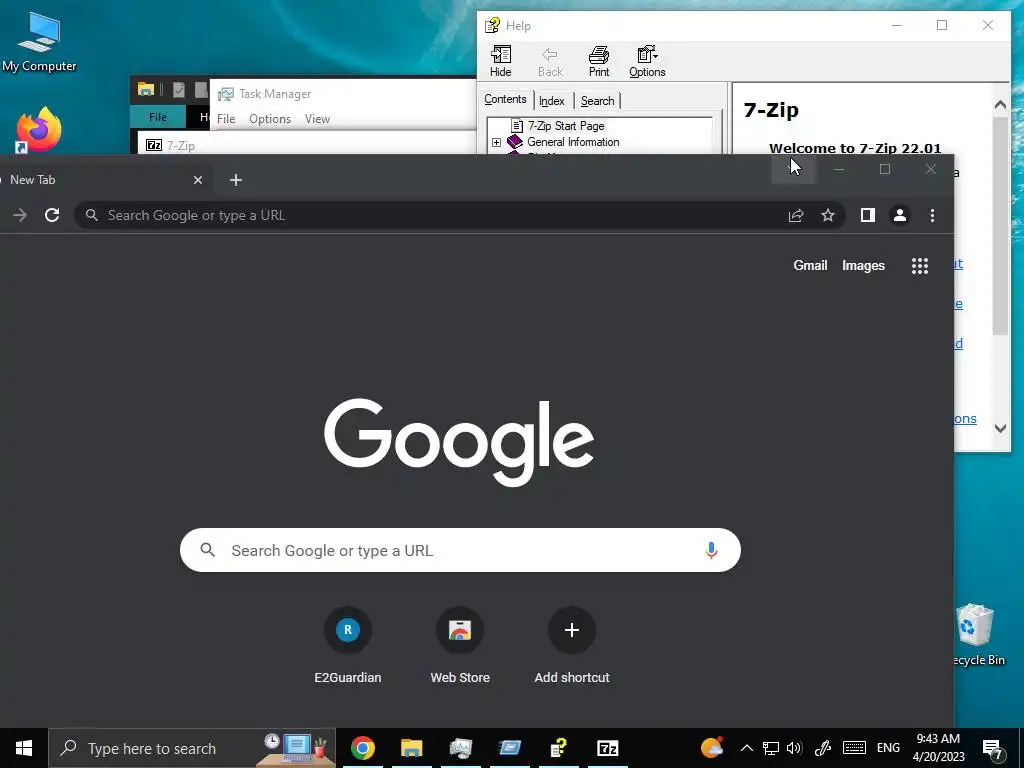
Task: Open the Windows Ink Workspace pen icon
Action: [x=823, y=748]
